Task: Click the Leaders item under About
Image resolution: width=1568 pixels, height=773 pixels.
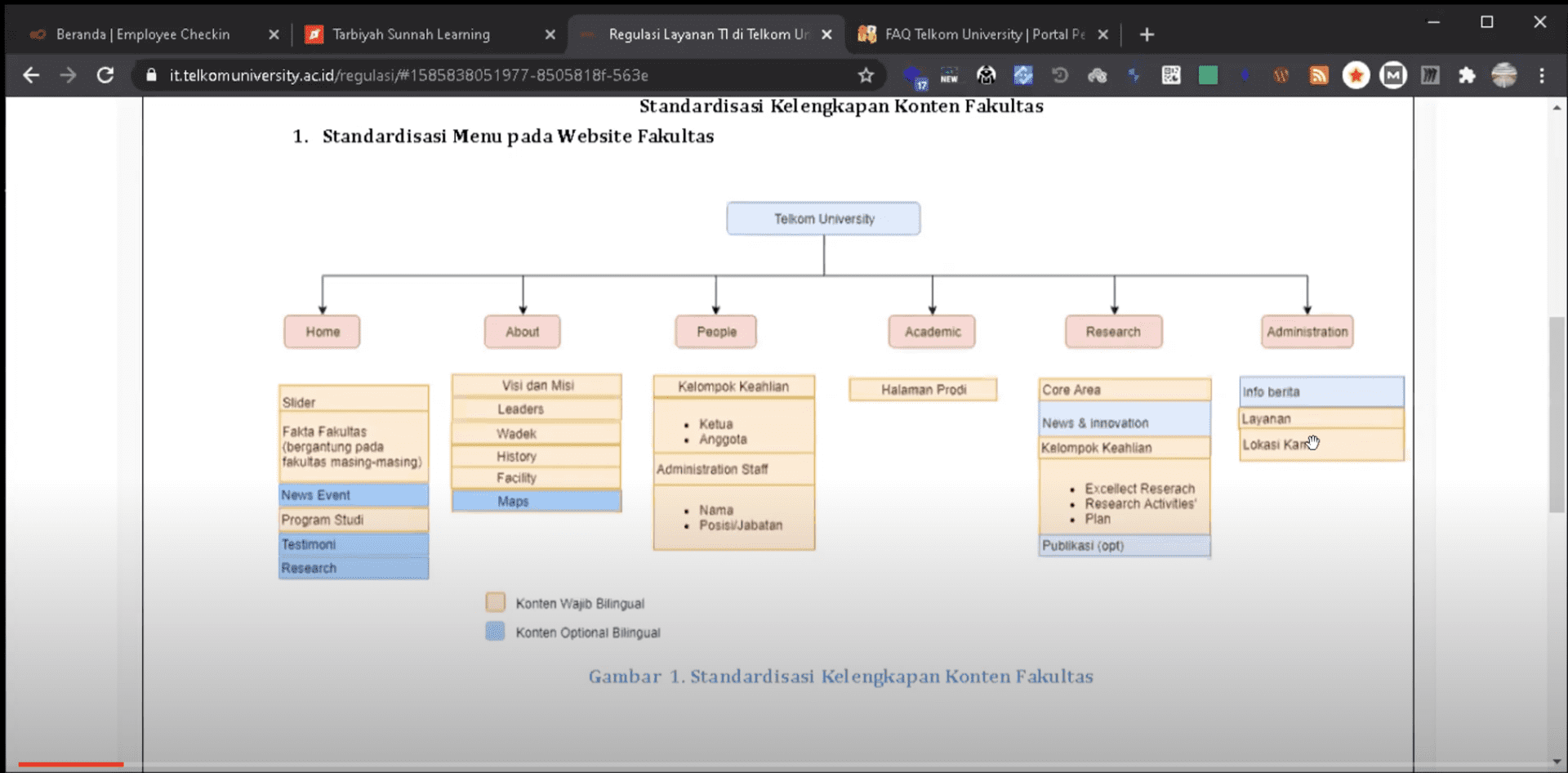Action: [x=537, y=409]
